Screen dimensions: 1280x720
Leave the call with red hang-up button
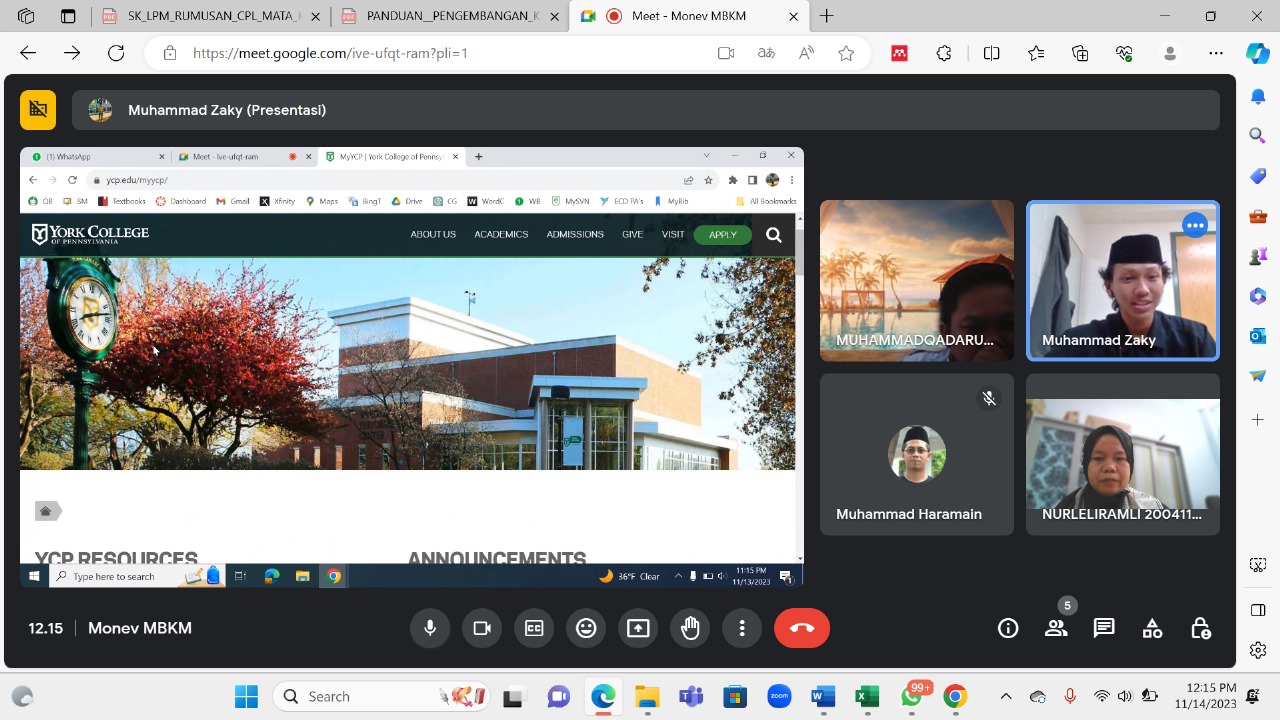coord(802,628)
